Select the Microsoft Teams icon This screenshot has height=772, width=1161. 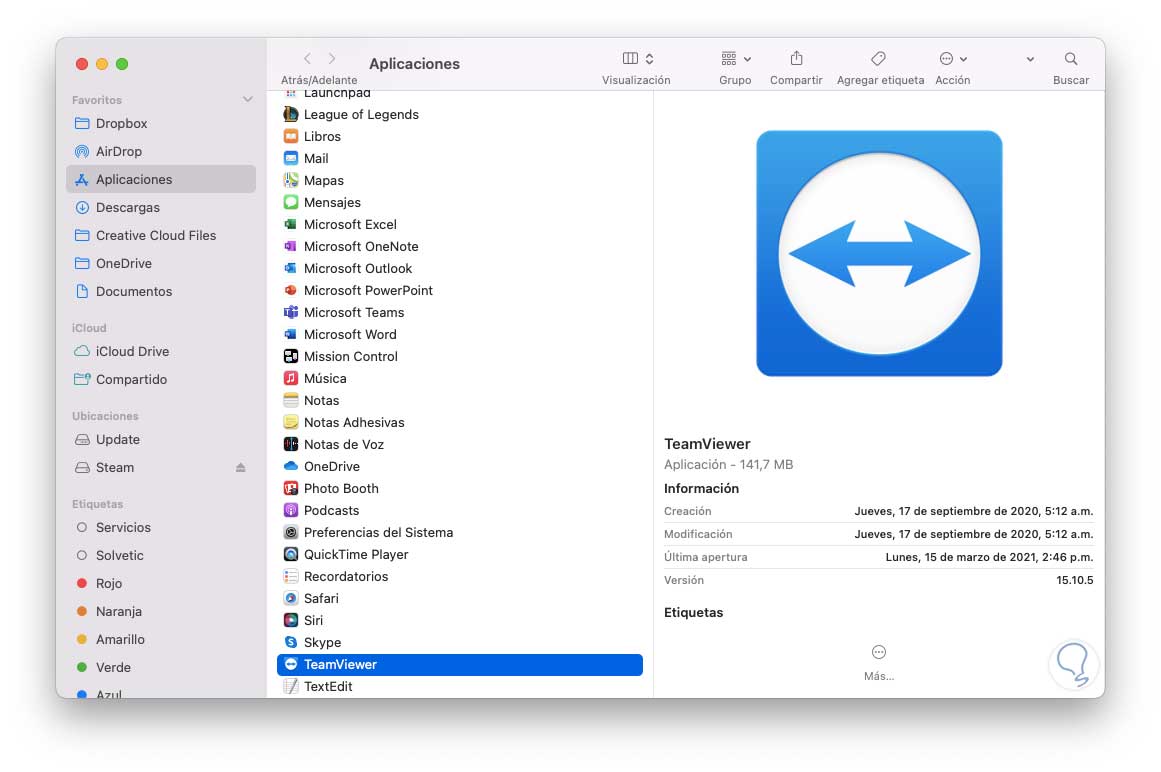(291, 312)
